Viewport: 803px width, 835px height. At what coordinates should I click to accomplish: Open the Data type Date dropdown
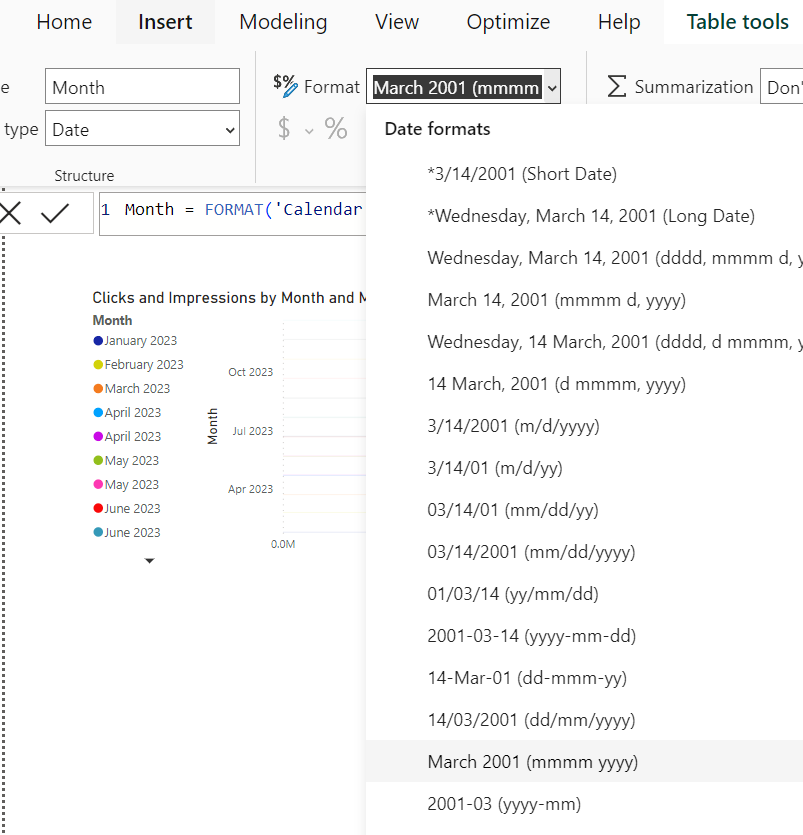point(142,128)
